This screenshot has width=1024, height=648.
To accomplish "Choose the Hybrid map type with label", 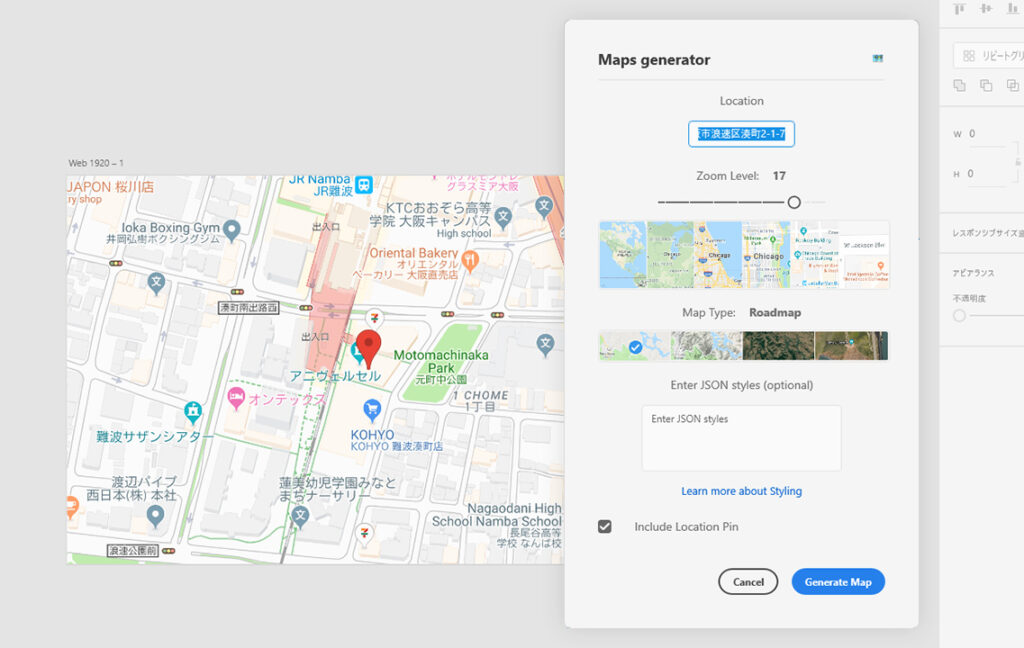I will click(852, 346).
